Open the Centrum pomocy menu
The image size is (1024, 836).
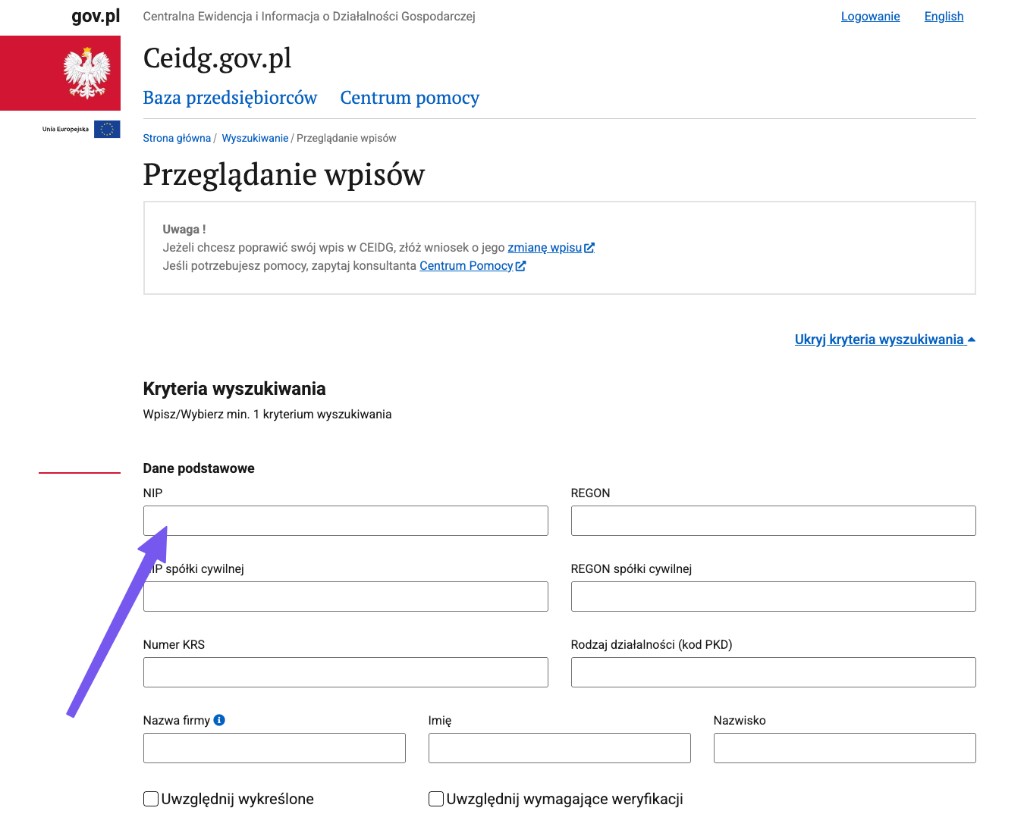pos(409,97)
